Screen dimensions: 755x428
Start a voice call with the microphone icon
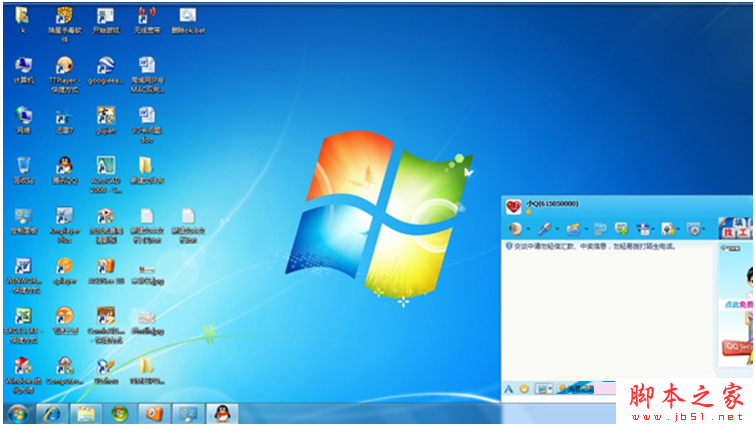tap(545, 229)
